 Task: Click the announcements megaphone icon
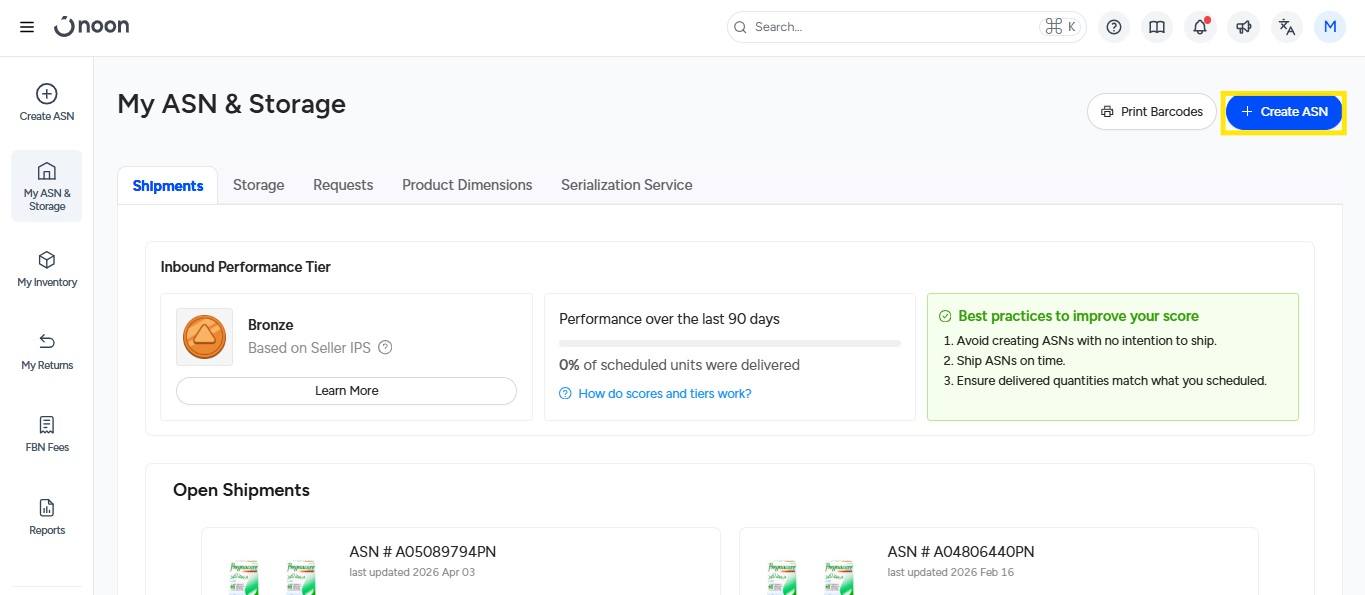point(1243,27)
